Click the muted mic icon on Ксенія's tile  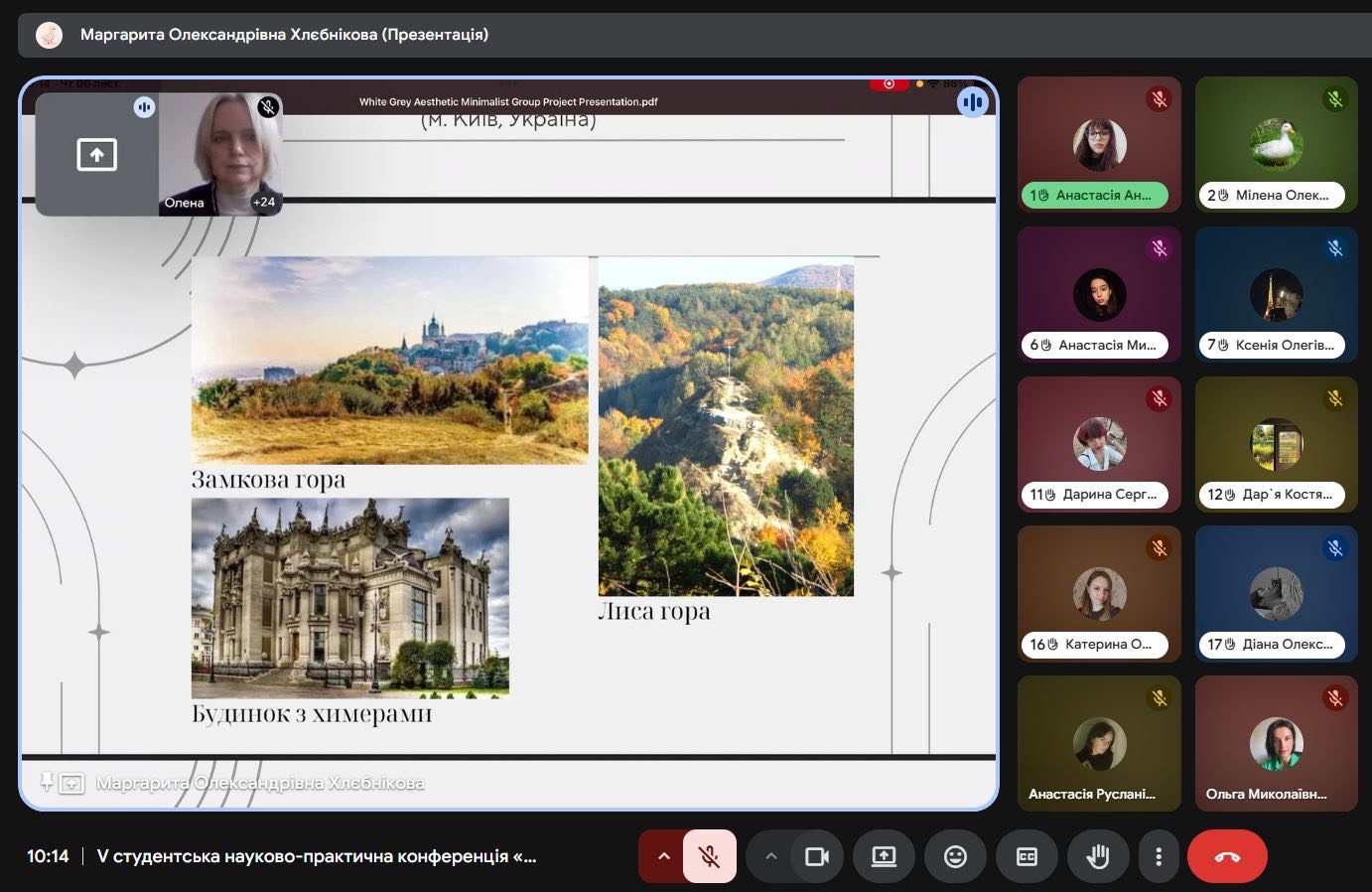click(1335, 248)
